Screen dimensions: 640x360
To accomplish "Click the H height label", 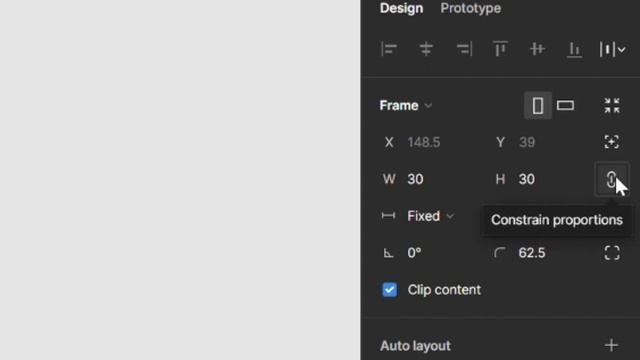I will point(500,179).
